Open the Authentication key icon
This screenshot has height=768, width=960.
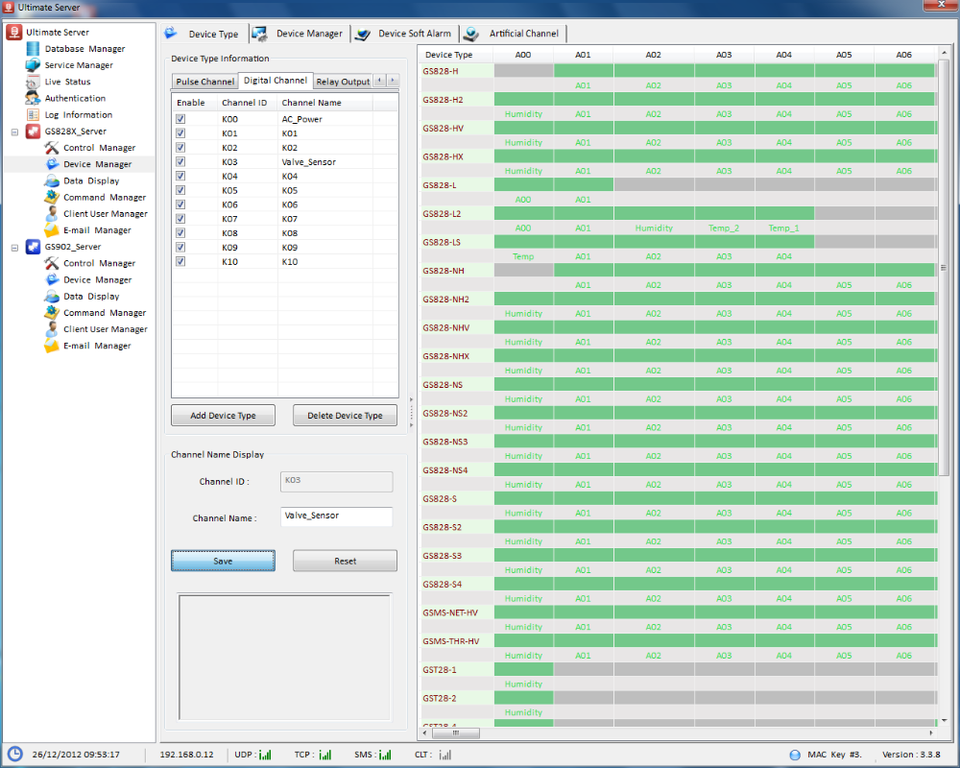(x=33, y=98)
